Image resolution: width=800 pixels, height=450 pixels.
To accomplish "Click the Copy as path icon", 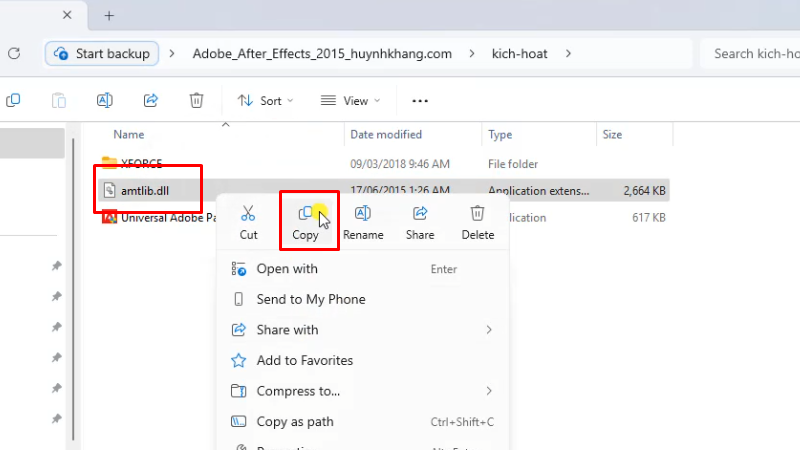I will point(238,422).
